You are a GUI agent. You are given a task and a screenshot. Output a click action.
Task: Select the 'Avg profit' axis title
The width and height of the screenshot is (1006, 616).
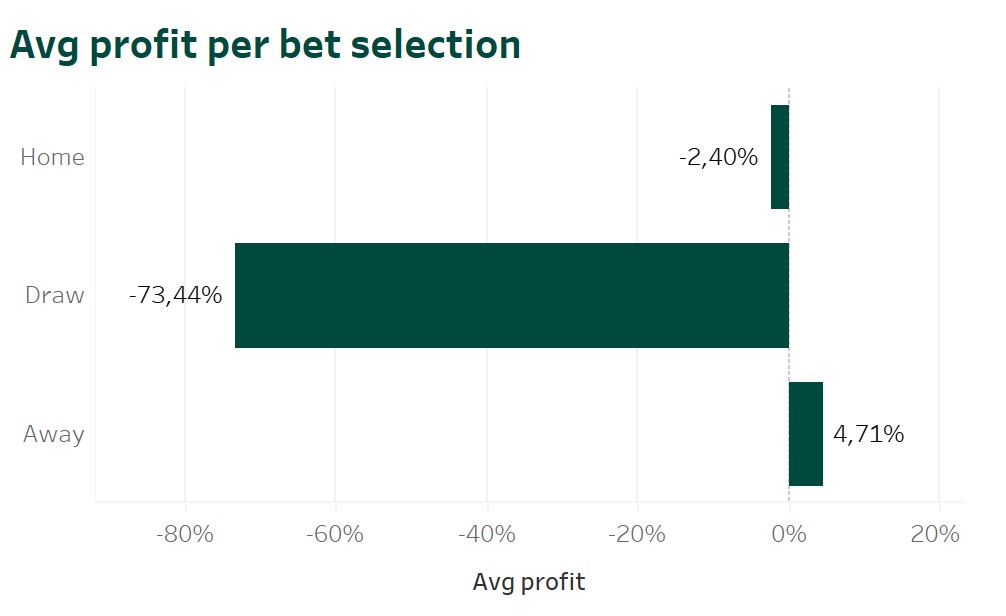529,582
